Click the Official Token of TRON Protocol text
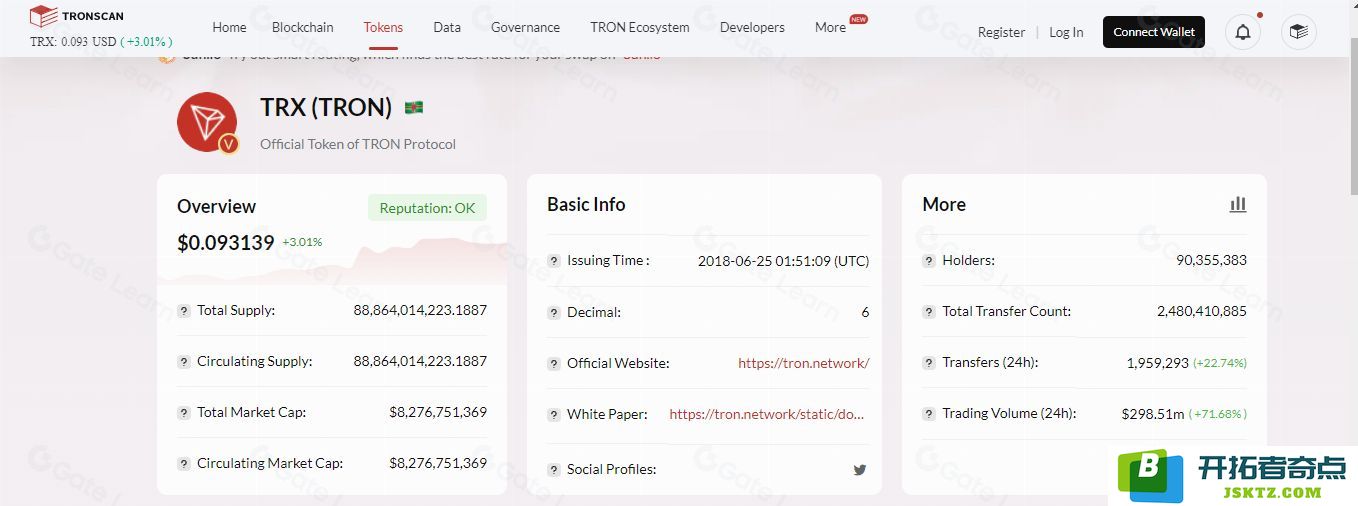The image size is (1358, 506). click(358, 144)
